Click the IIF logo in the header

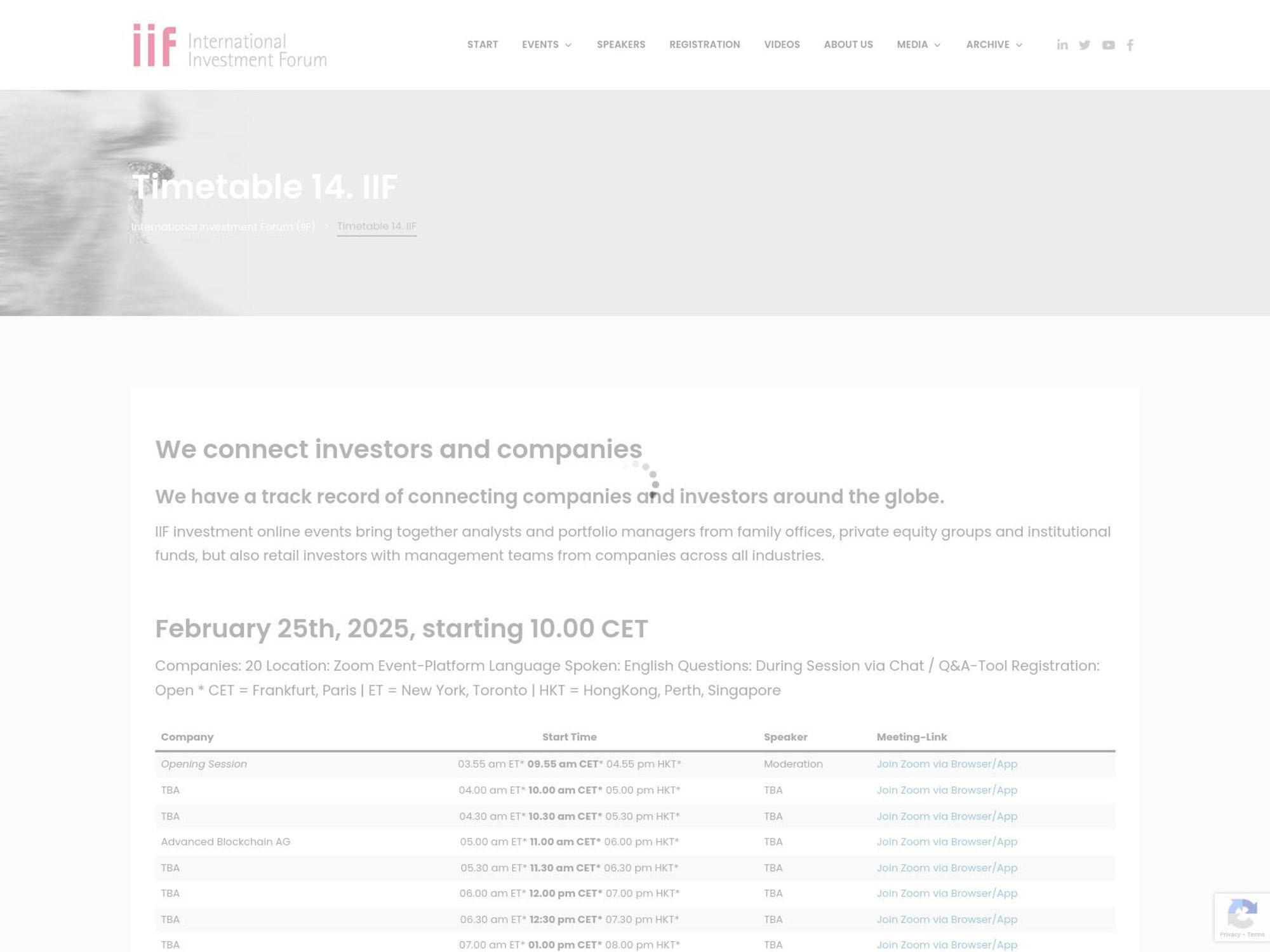pos(229,44)
